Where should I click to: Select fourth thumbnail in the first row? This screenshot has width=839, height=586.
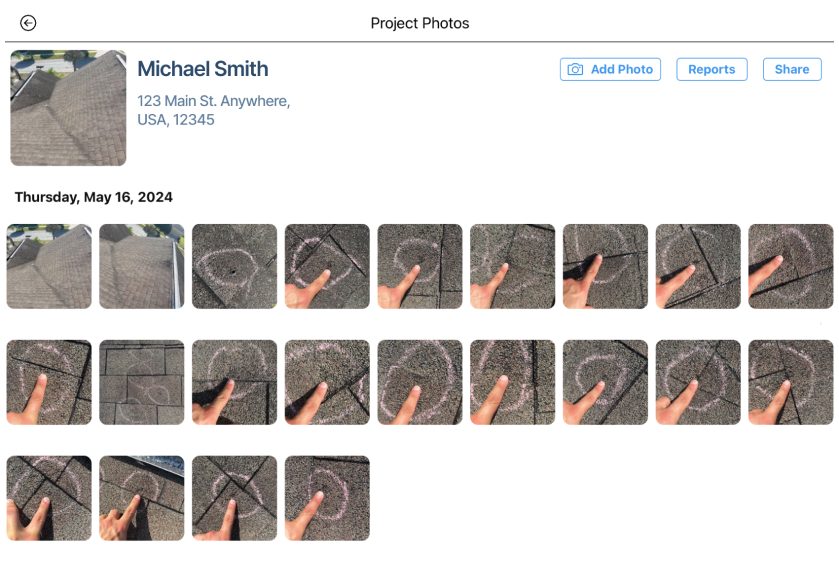coord(327,267)
